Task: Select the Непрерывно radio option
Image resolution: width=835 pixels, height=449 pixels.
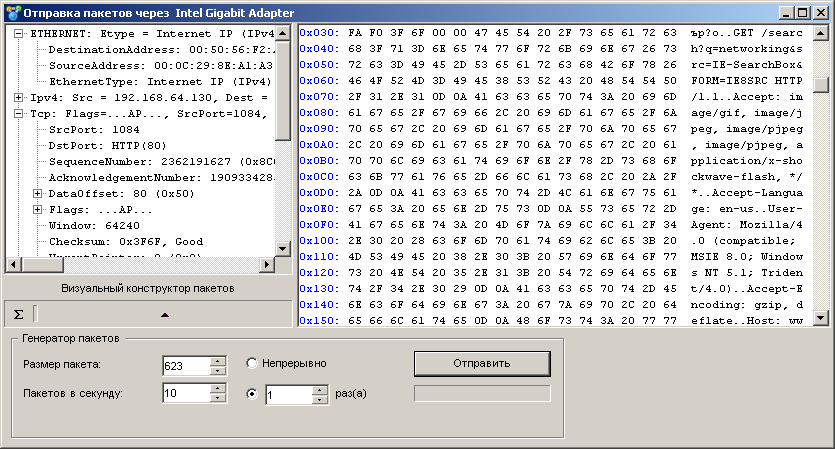Action: (x=251, y=363)
